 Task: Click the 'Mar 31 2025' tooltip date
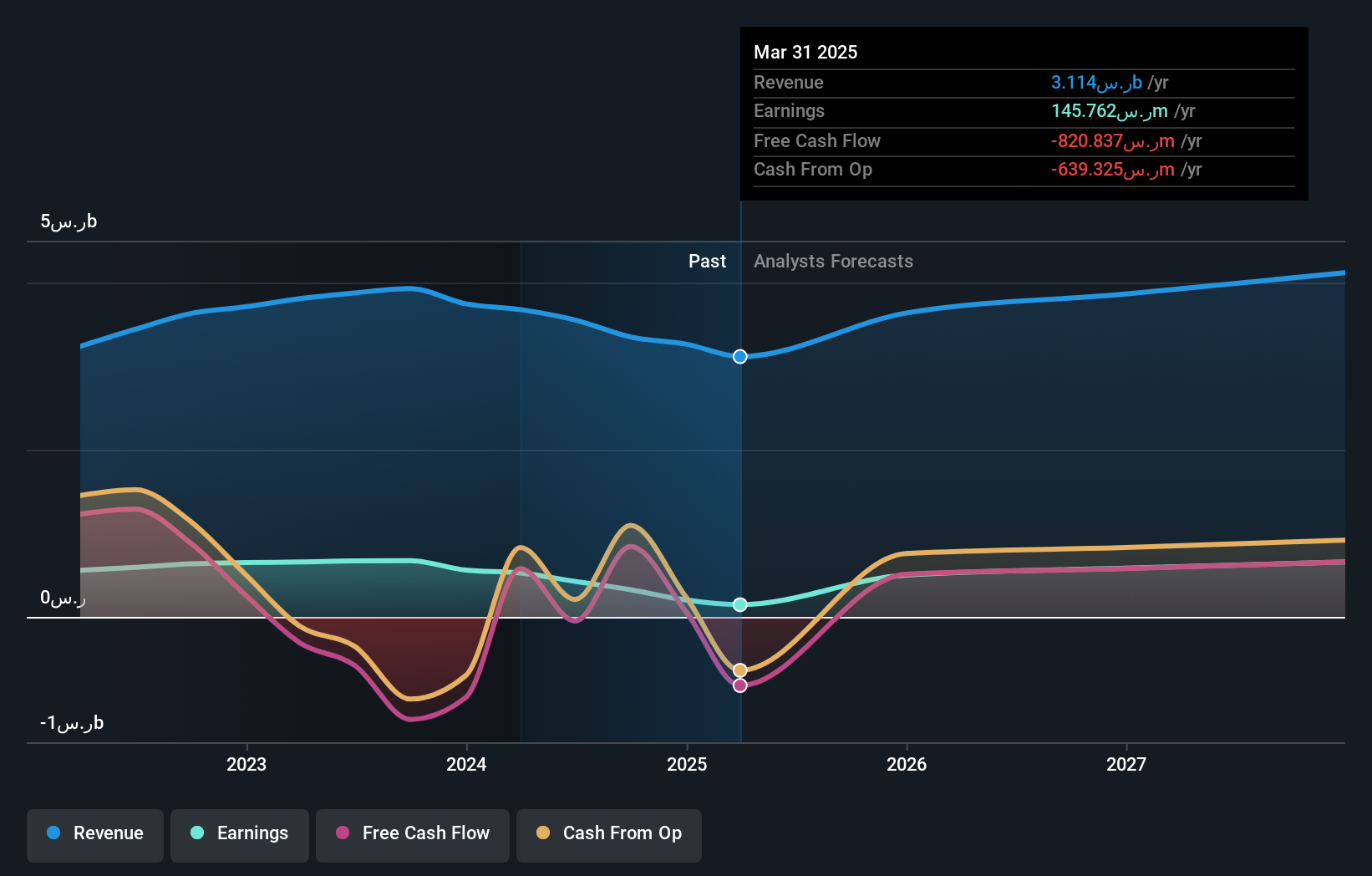(805, 52)
